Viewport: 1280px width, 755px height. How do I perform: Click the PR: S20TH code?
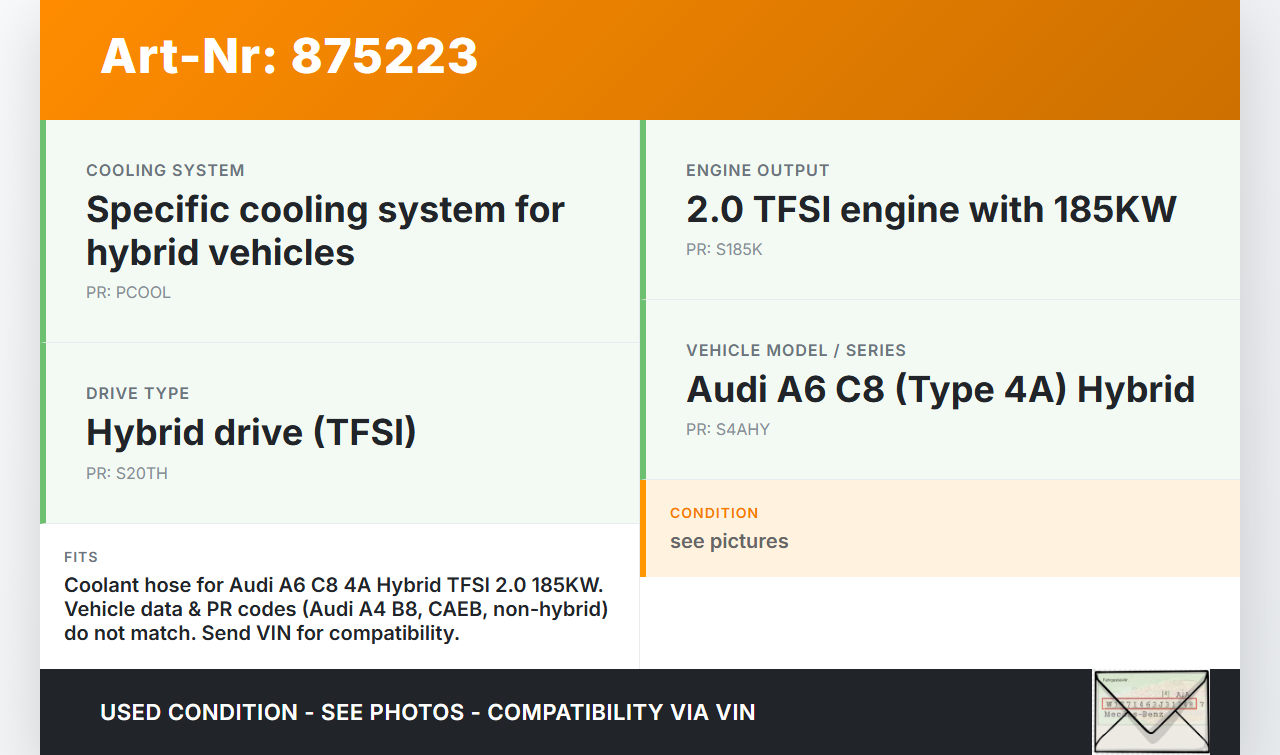click(x=127, y=473)
